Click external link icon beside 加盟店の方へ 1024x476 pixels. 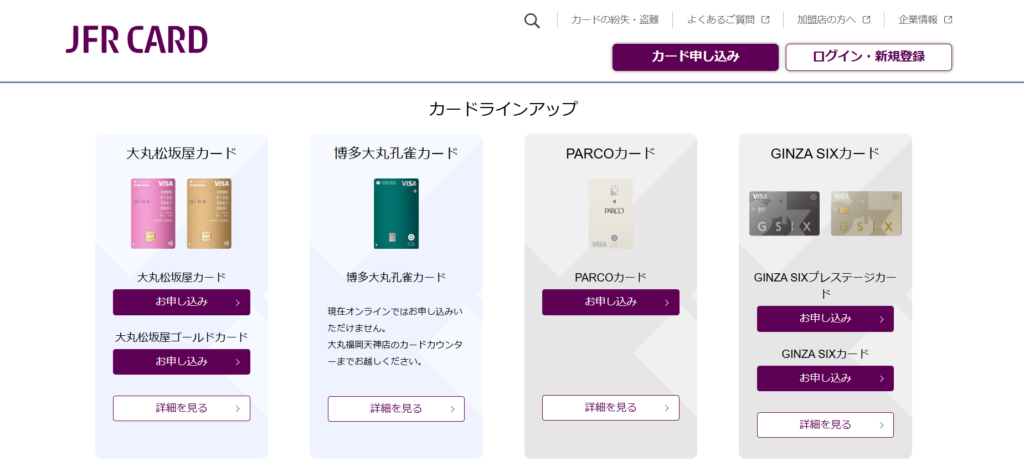coord(867,20)
